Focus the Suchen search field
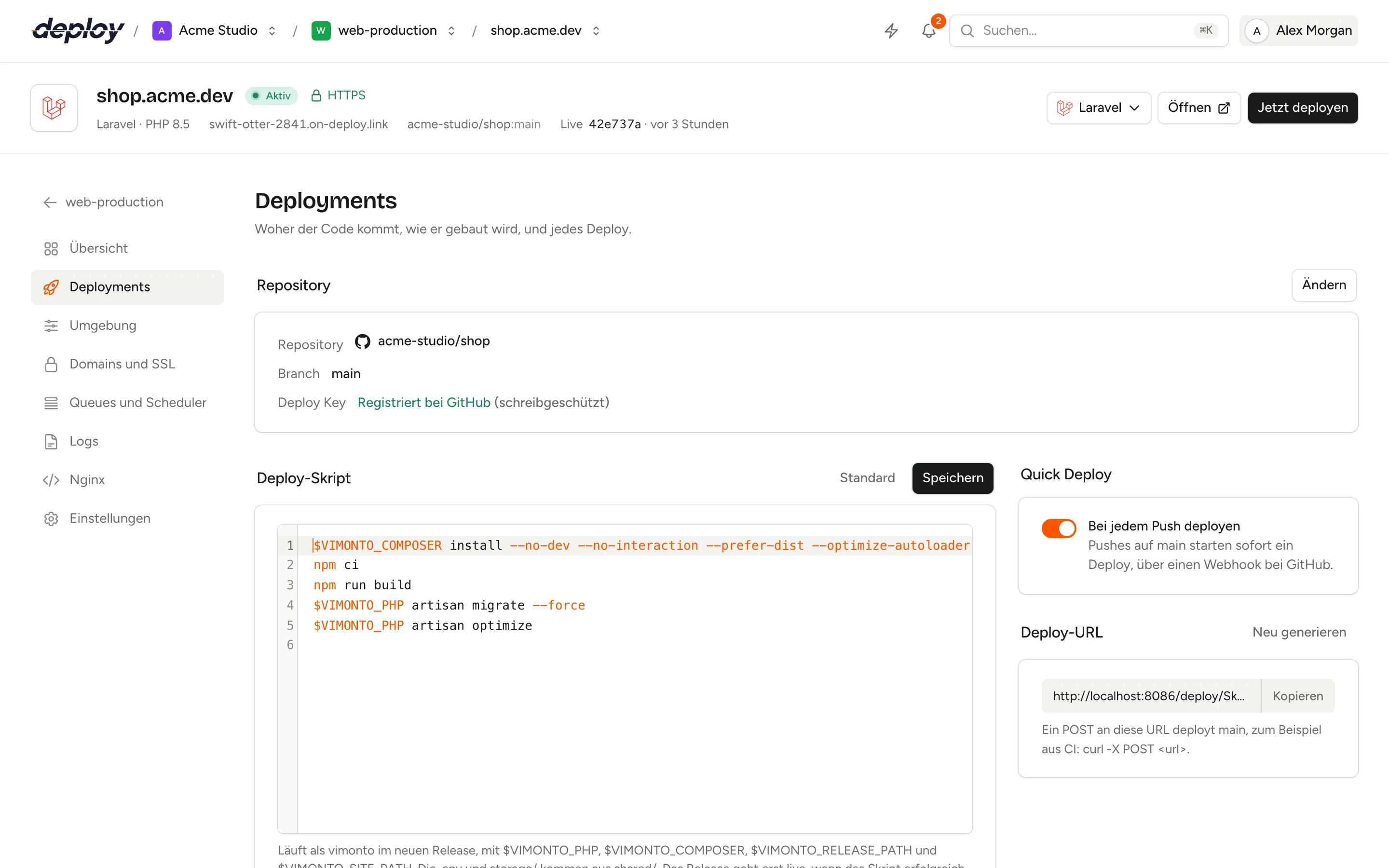This screenshot has width=1389, height=868. tap(1088, 30)
